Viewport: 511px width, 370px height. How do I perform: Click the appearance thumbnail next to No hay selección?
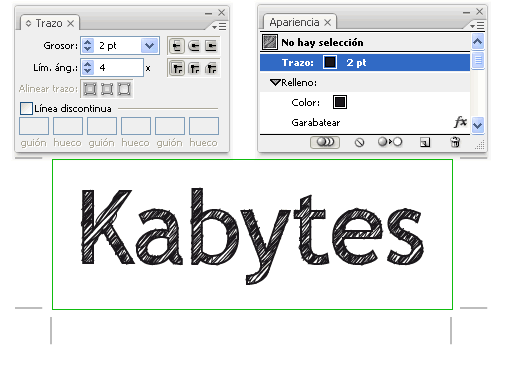pos(269,42)
